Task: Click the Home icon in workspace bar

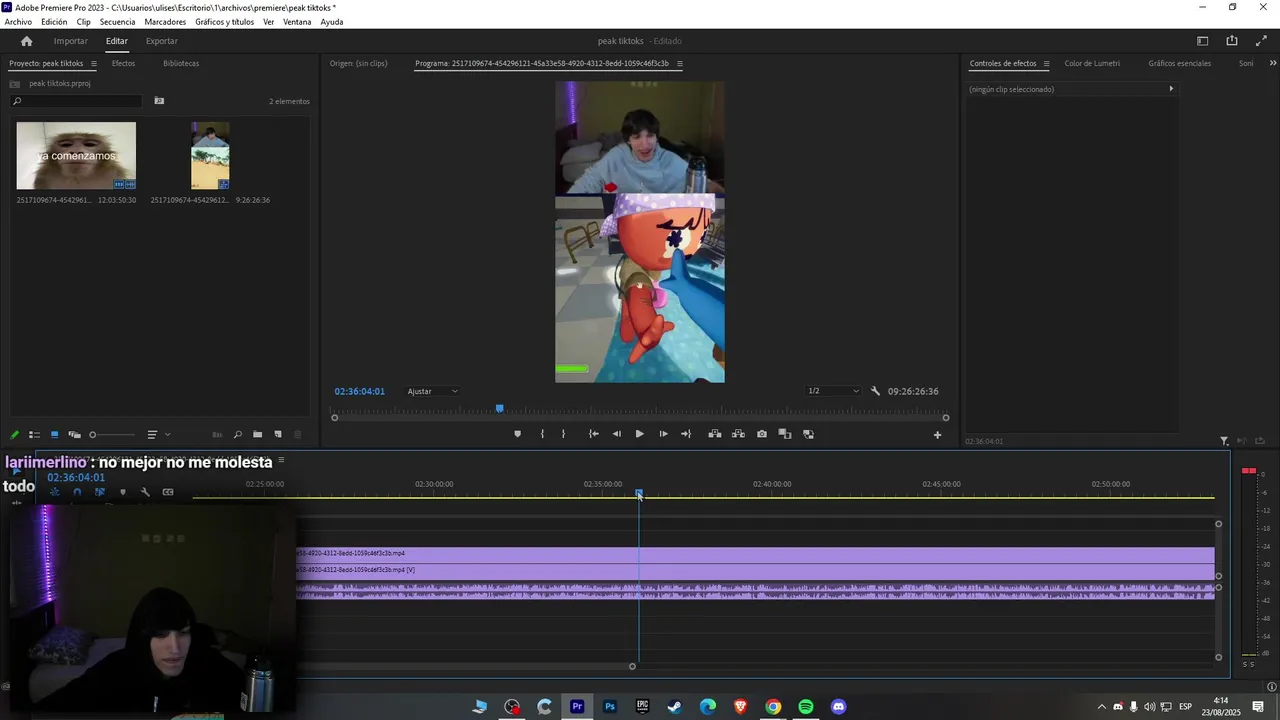Action: point(27,41)
